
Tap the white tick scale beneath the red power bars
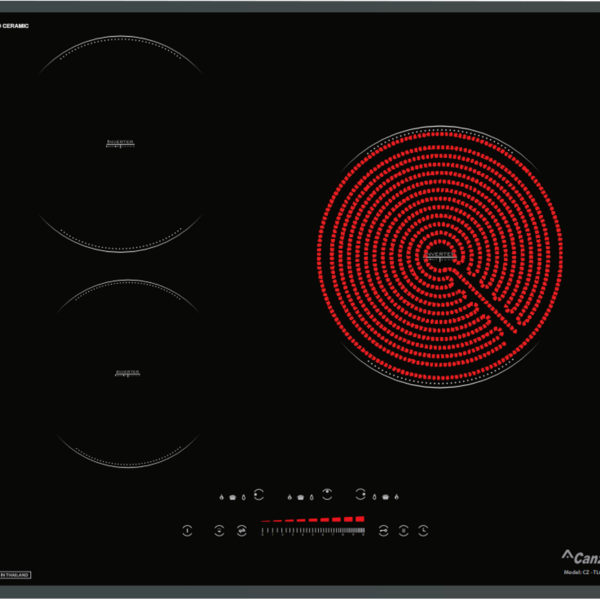[312, 530]
